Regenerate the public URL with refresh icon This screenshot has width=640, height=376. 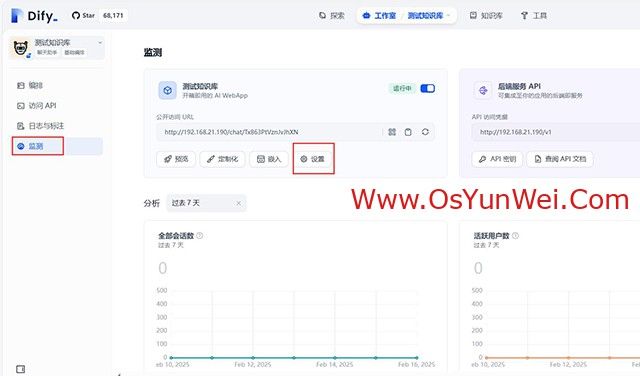coord(425,132)
